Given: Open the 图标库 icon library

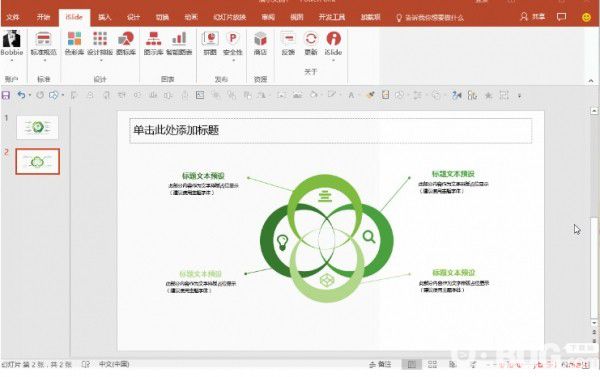Looking at the screenshot, I should pos(126,43).
